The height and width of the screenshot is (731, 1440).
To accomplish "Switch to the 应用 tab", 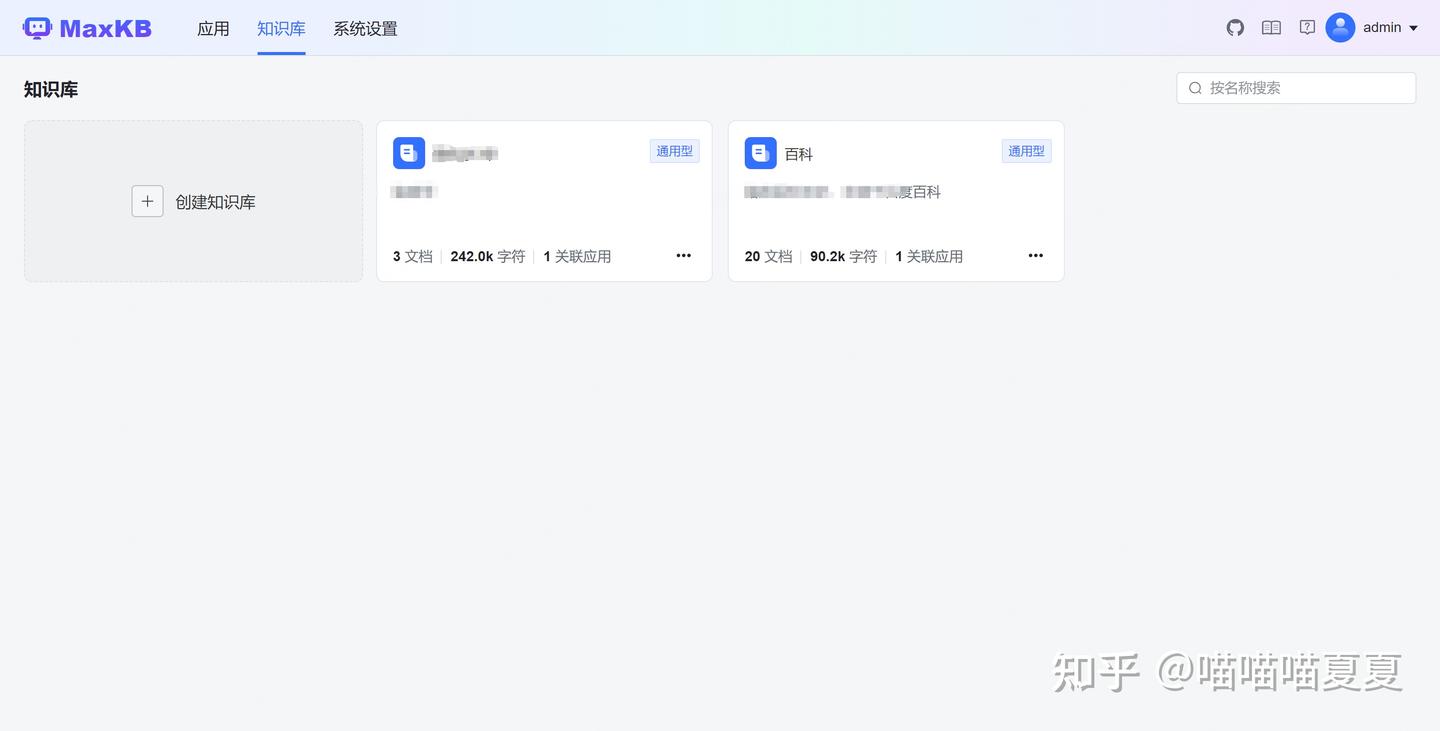I will 213,29.
